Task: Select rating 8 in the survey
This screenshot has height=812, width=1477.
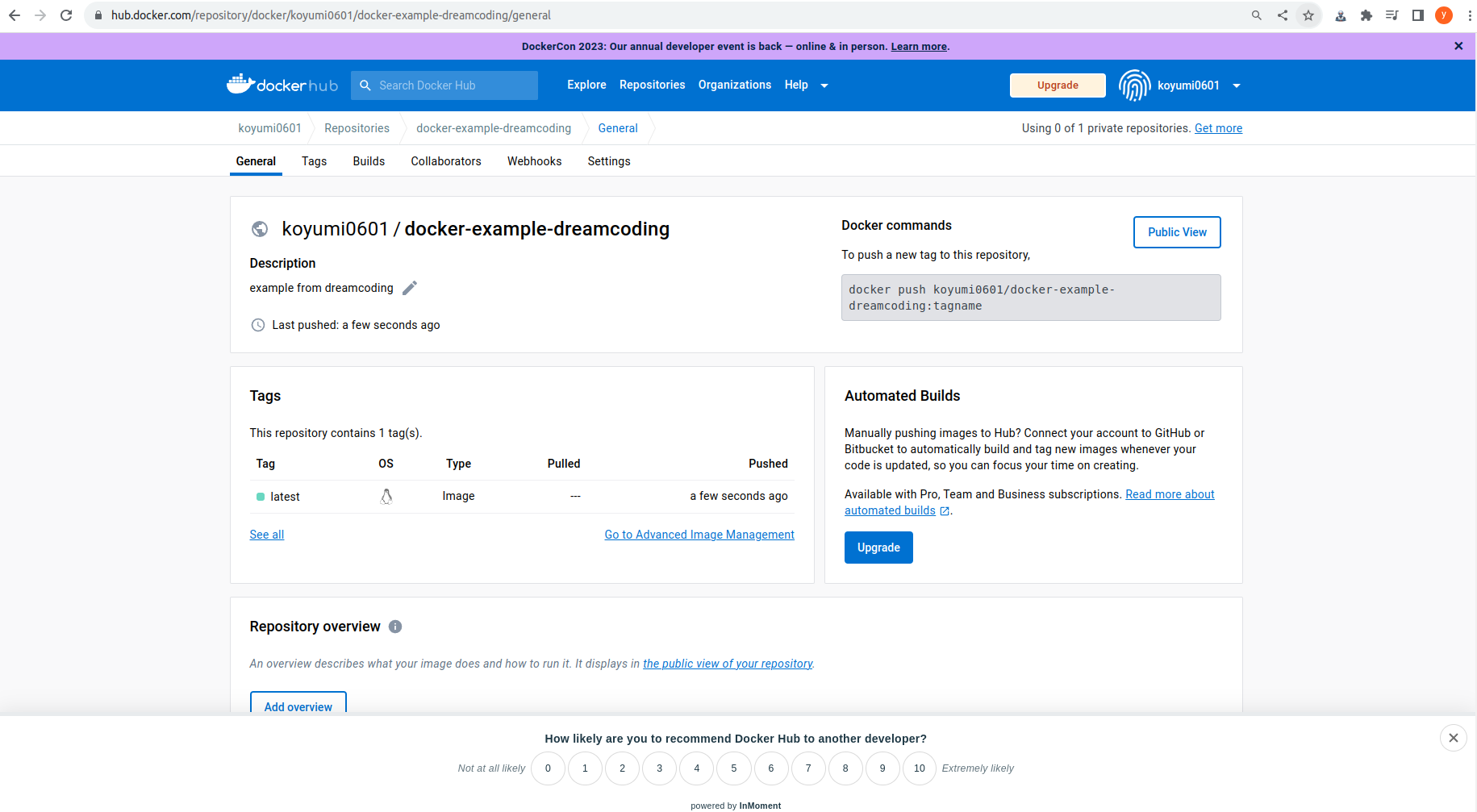Action: [845, 768]
